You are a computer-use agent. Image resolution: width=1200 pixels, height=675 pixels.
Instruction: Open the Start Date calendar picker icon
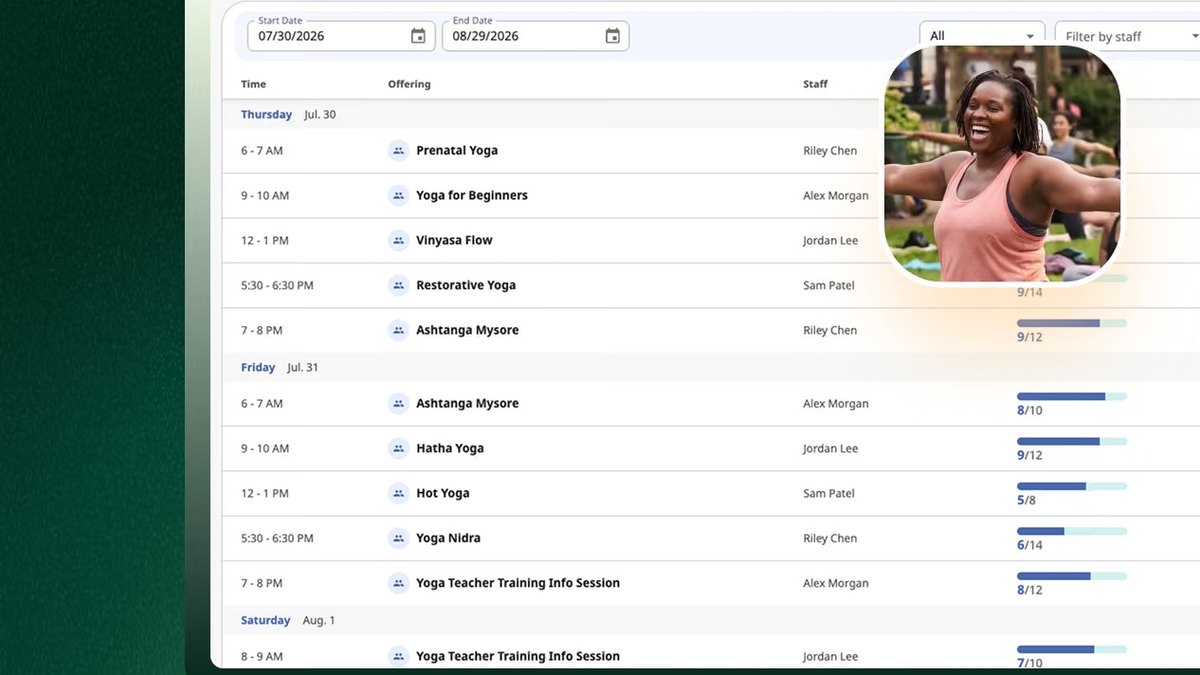[x=418, y=36]
